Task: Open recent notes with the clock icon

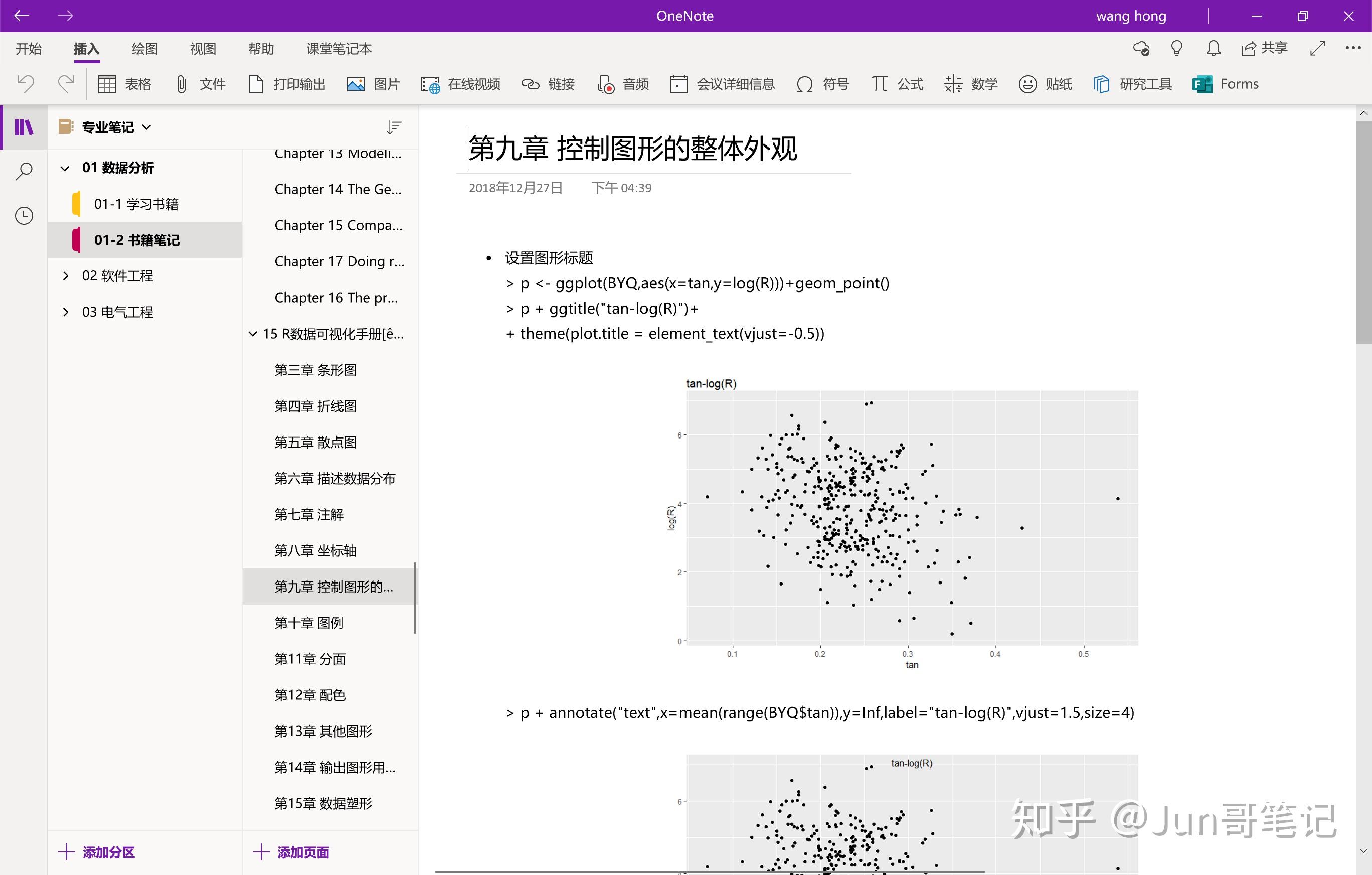Action: 24,215
